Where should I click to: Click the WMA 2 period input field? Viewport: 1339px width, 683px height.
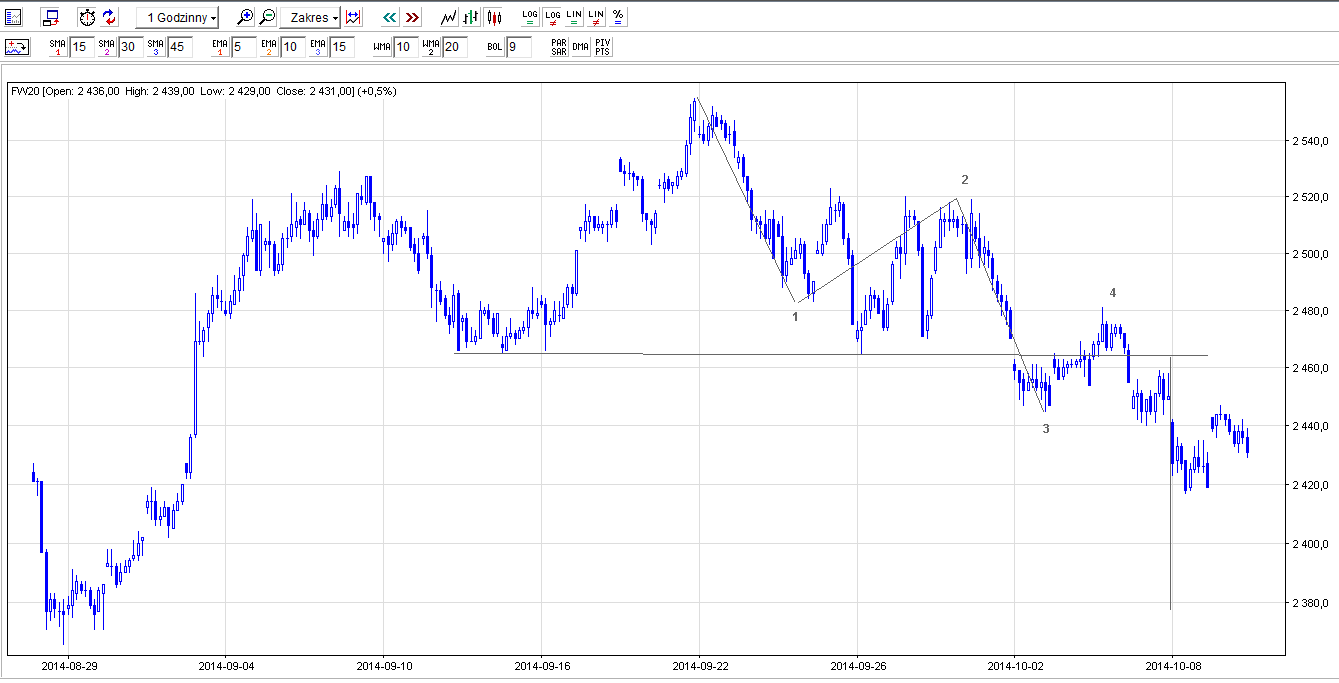[454, 47]
